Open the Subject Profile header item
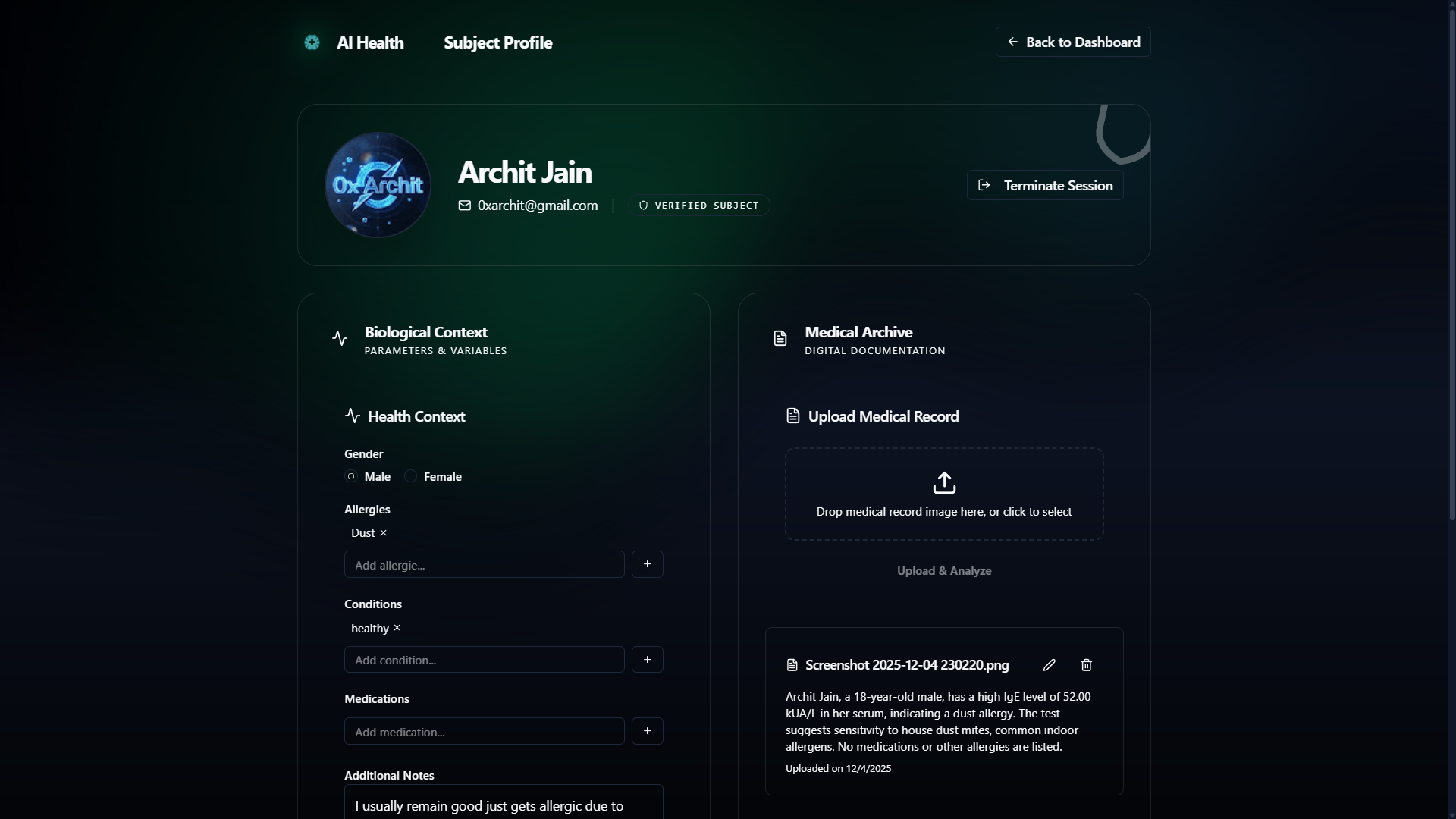The height and width of the screenshot is (819, 1456). point(497,43)
